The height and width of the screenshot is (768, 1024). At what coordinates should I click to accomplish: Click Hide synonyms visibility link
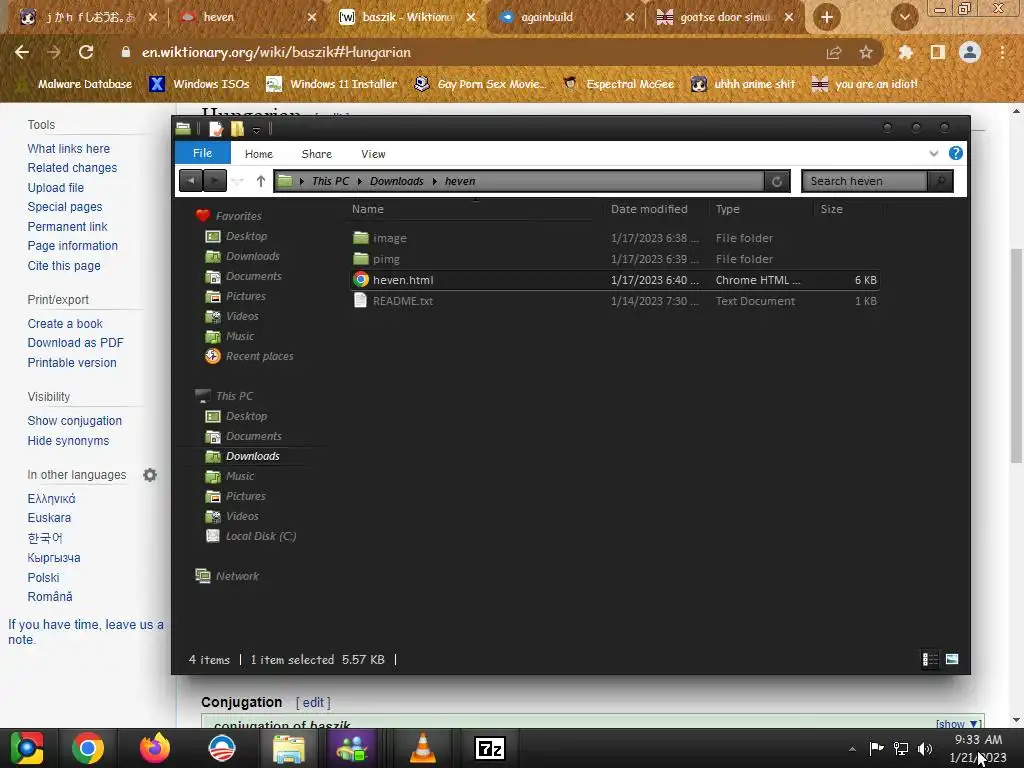point(68,441)
